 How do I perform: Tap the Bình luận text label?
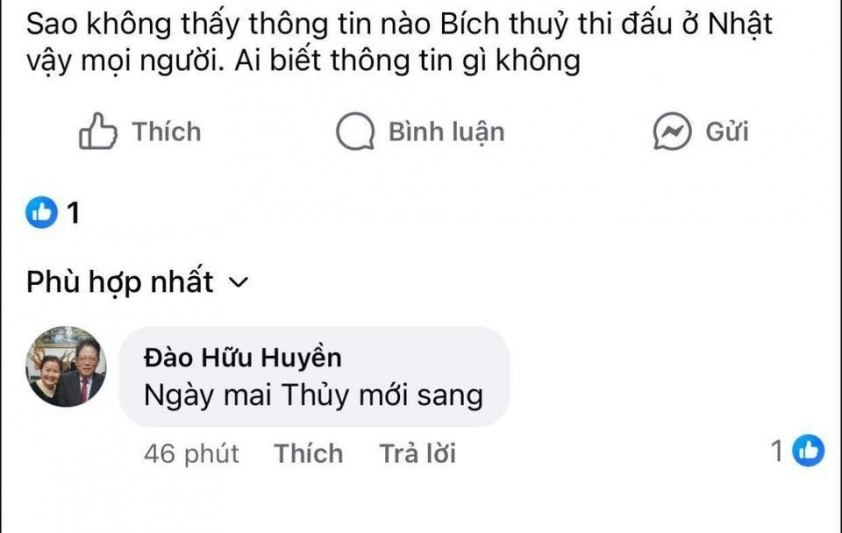pos(446,132)
